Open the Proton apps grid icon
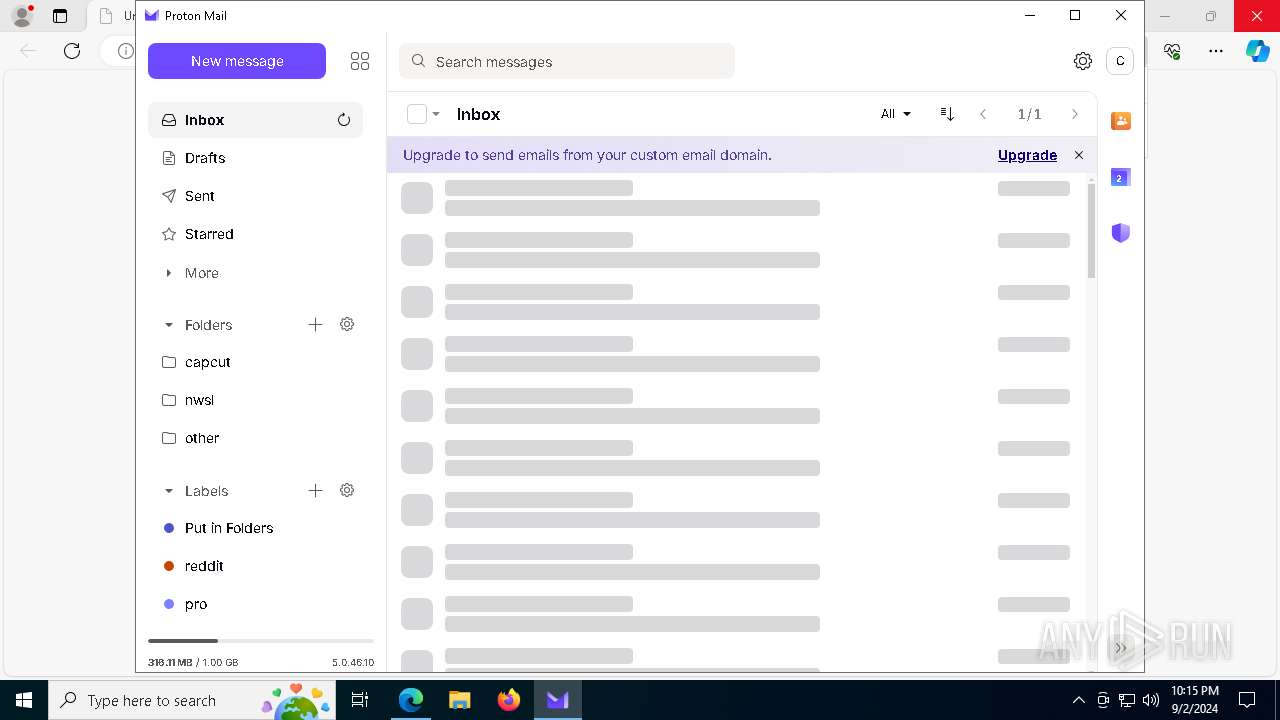Viewport: 1280px width, 720px height. pyautogui.click(x=360, y=61)
